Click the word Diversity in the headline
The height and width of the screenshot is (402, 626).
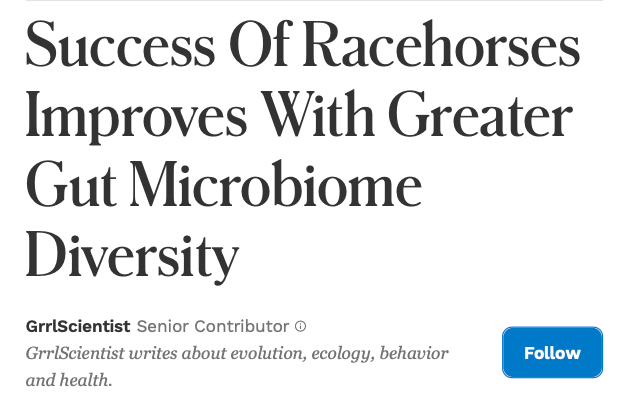132,254
